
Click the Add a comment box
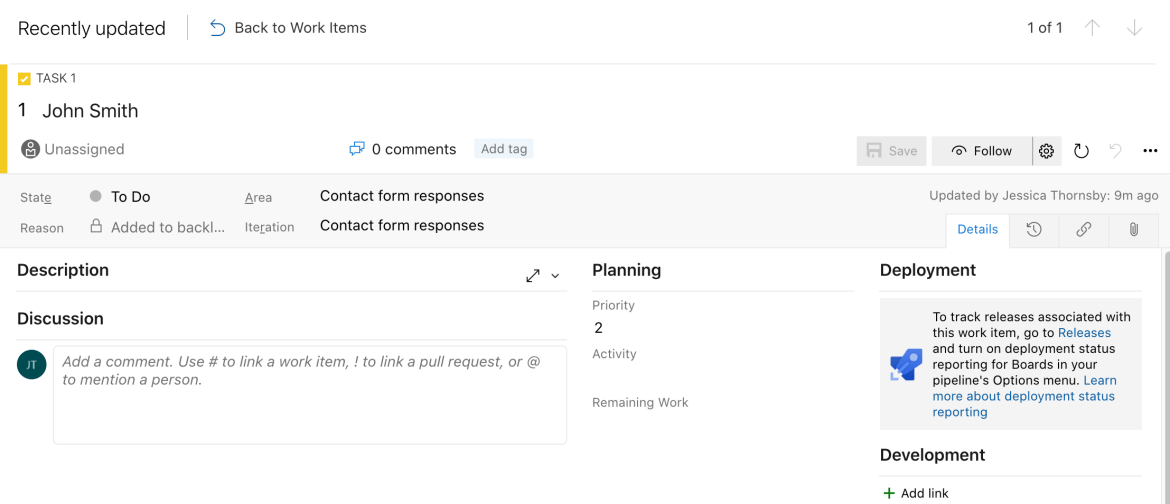coord(310,394)
